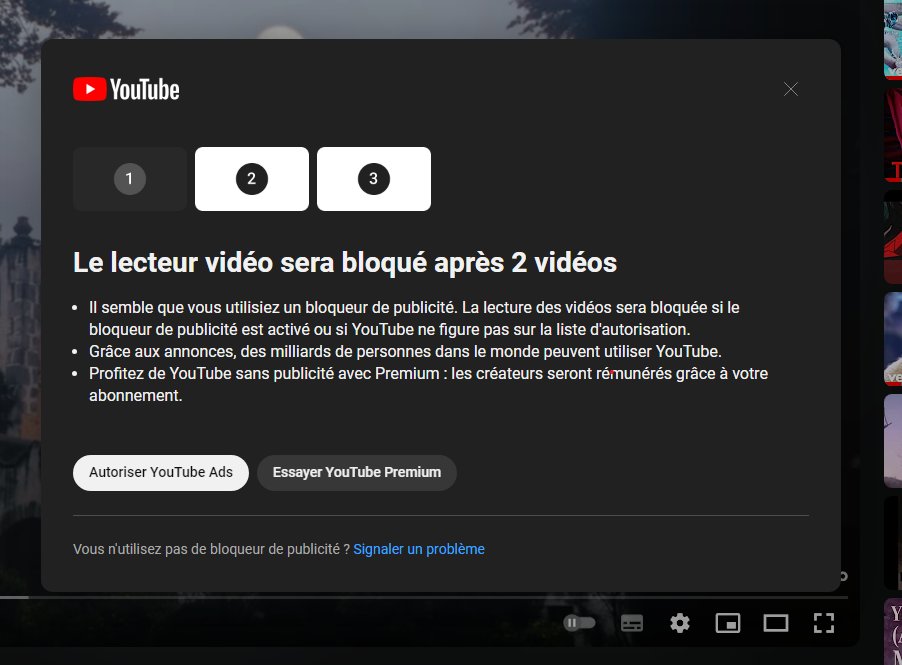Toggle the autoplay switch in player
Image resolution: width=902 pixels, height=665 pixels.
click(x=579, y=623)
